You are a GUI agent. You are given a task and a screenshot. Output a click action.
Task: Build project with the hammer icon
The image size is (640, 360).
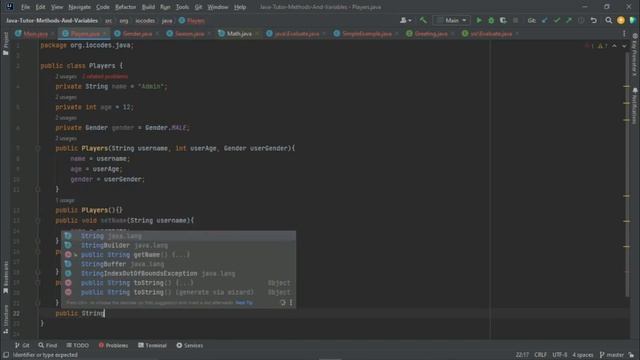coord(423,20)
